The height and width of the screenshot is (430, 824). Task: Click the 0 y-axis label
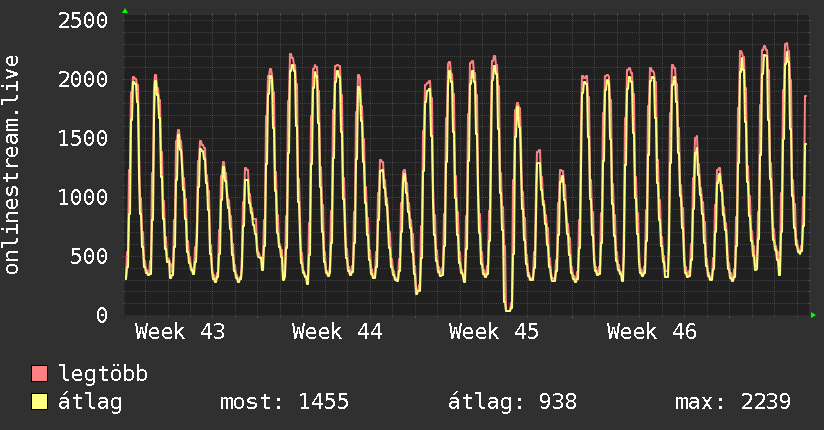click(x=102, y=315)
